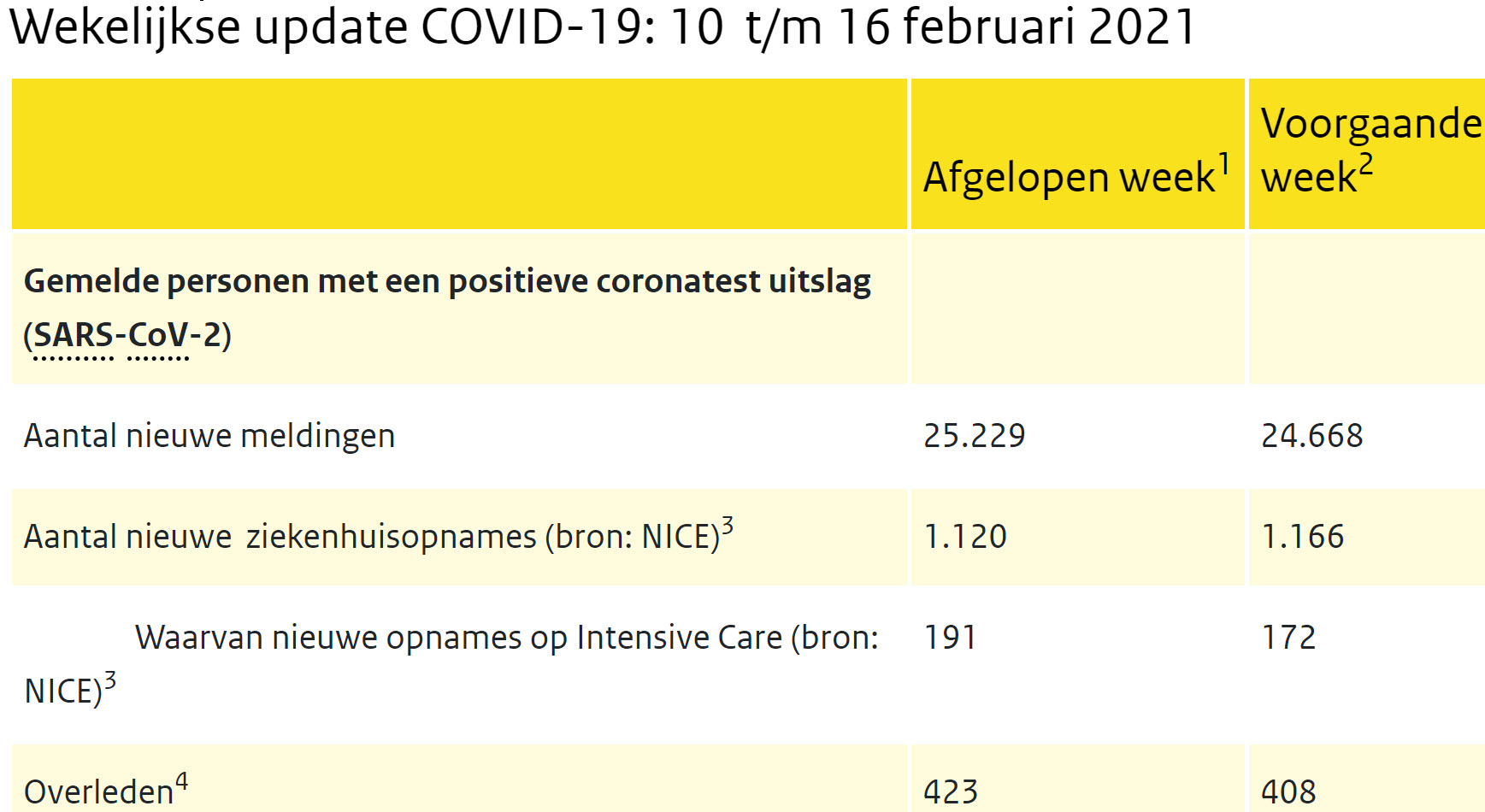Viewport: 1485px width, 812px height.
Task: Click the previous-week IC value 172
Action: (x=1288, y=638)
